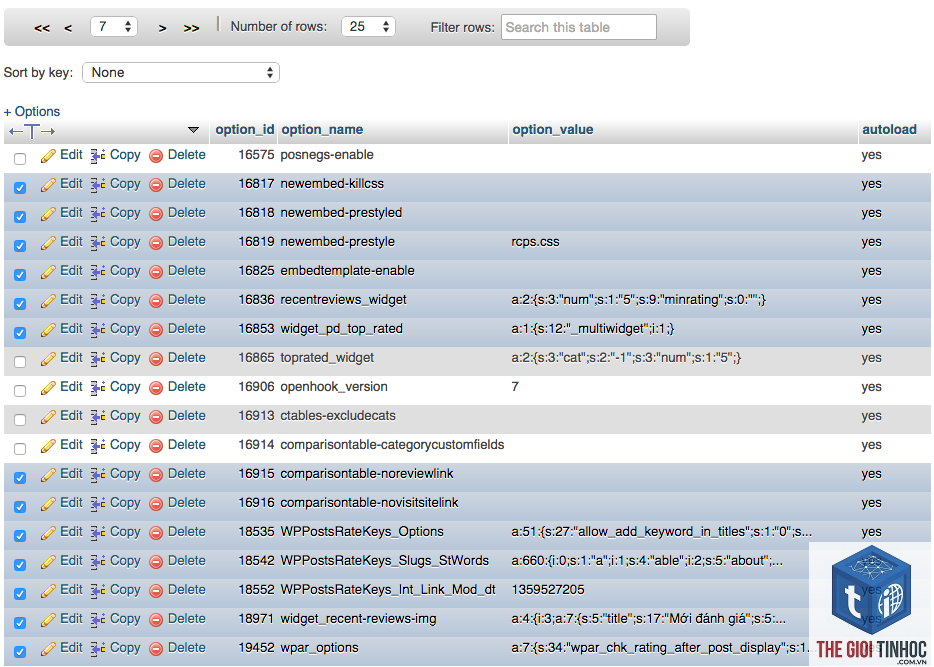Check the toprated_widget row checkbox
This screenshot has width=934, height=667.
tap(20, 362)
